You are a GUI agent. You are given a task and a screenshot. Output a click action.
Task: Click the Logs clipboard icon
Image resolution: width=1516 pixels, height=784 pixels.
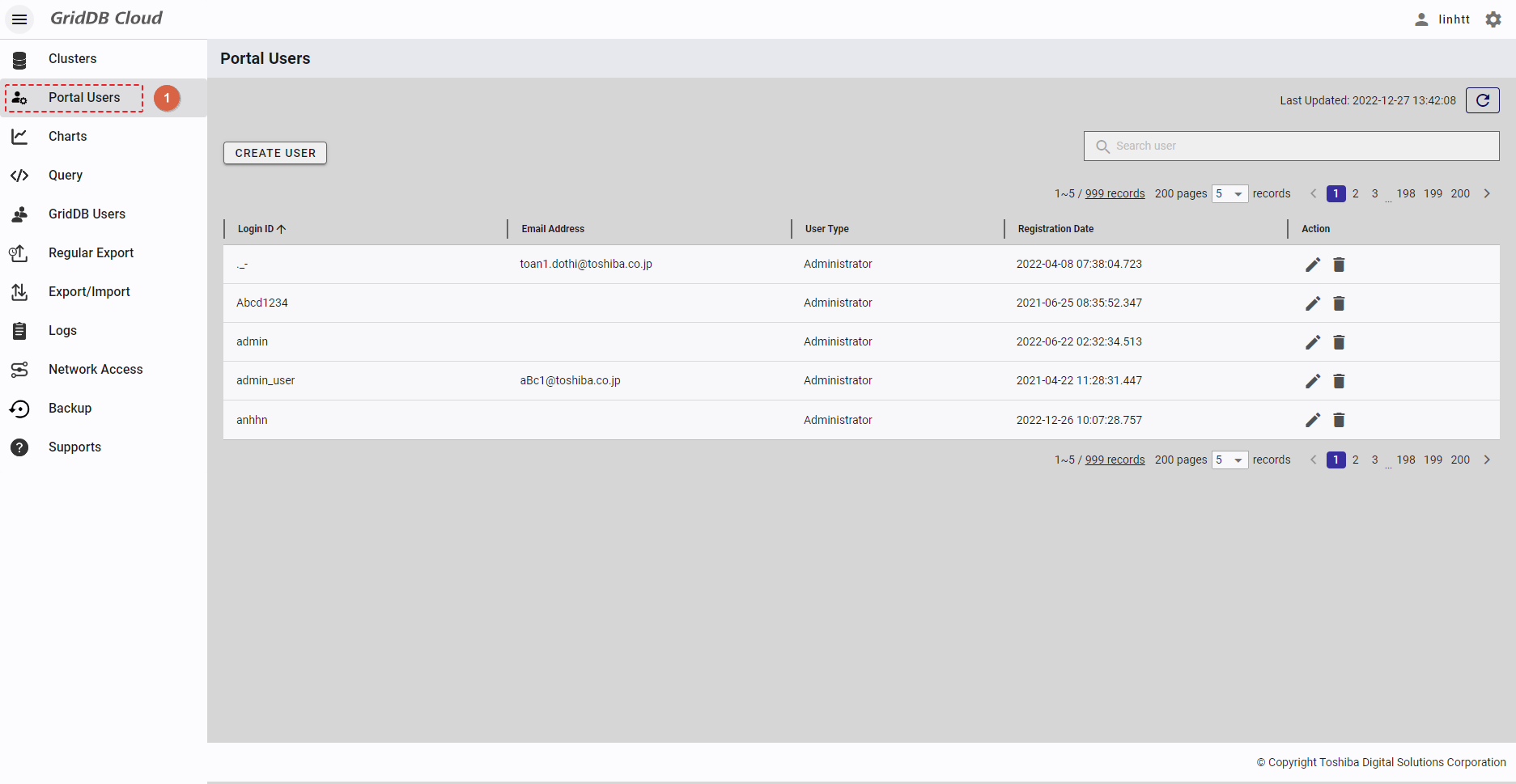[x=19, y=331]
